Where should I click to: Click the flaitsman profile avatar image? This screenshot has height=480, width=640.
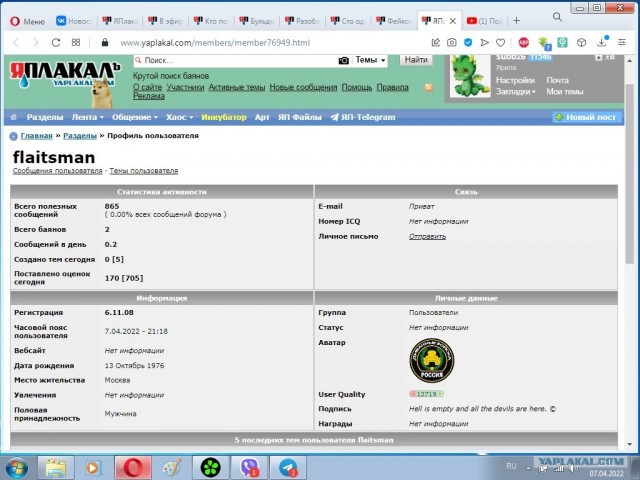coord(432,360)
